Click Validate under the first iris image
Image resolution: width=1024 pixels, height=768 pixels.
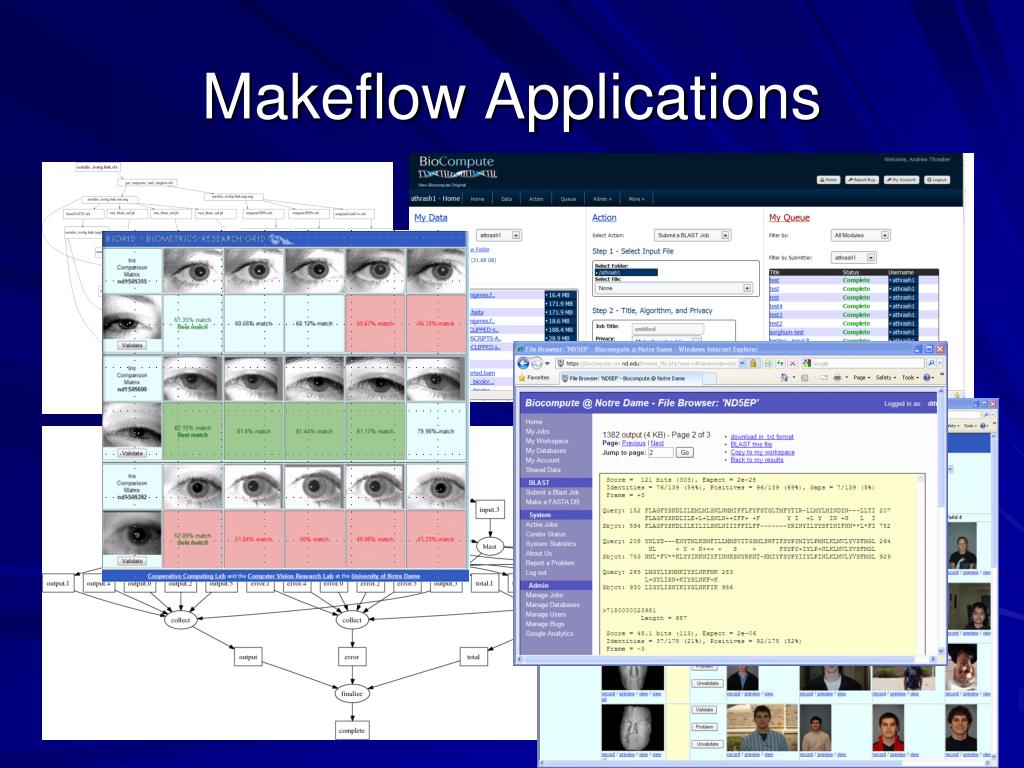(132, 345)
